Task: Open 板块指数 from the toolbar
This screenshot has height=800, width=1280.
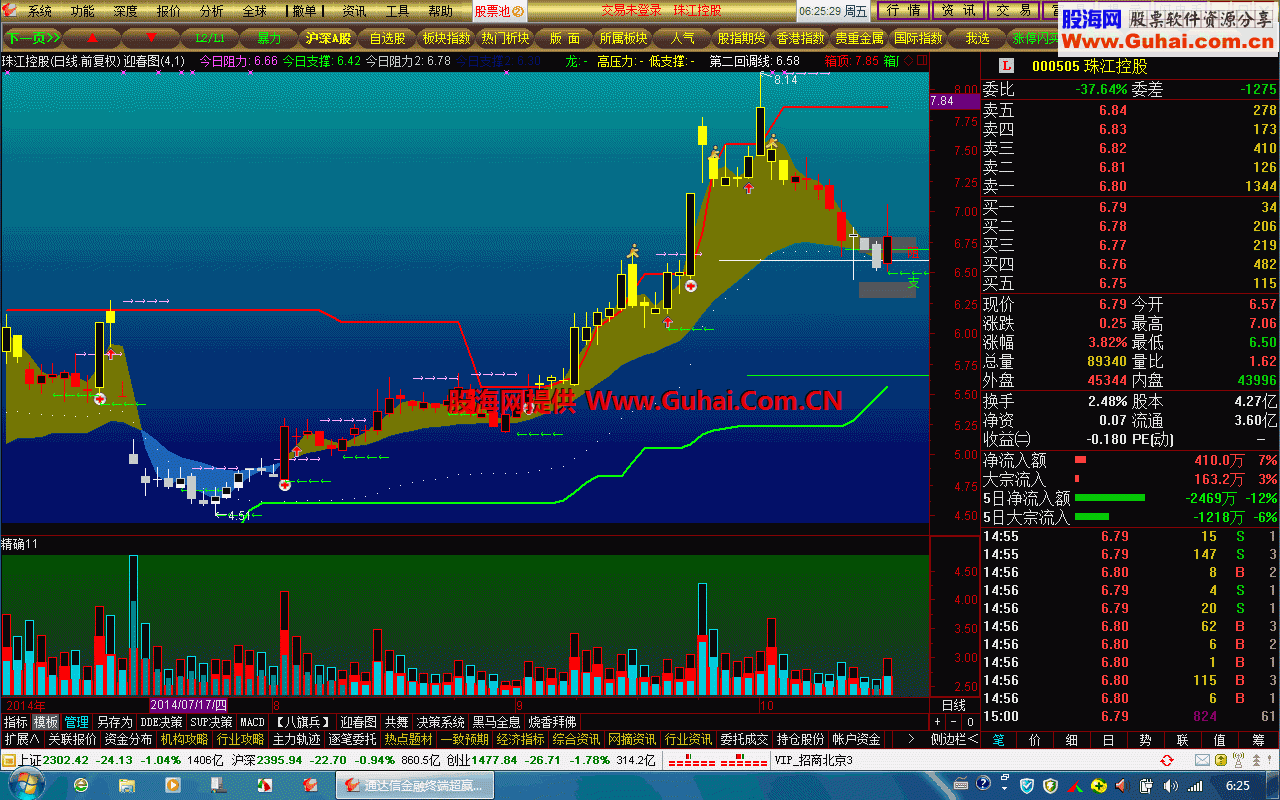Action: (447, 38)
